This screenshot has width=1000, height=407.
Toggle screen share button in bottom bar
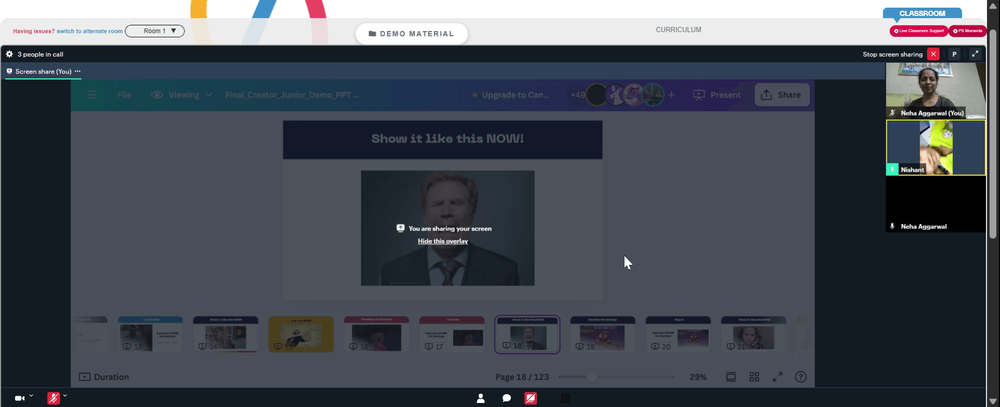[530, 398]
